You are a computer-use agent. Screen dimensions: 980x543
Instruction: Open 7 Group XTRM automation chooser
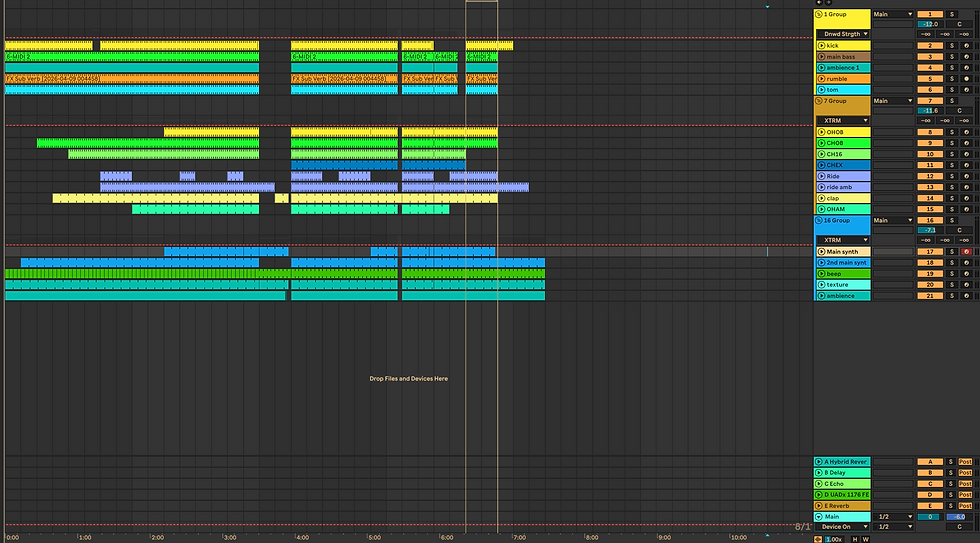click(843, 121)
